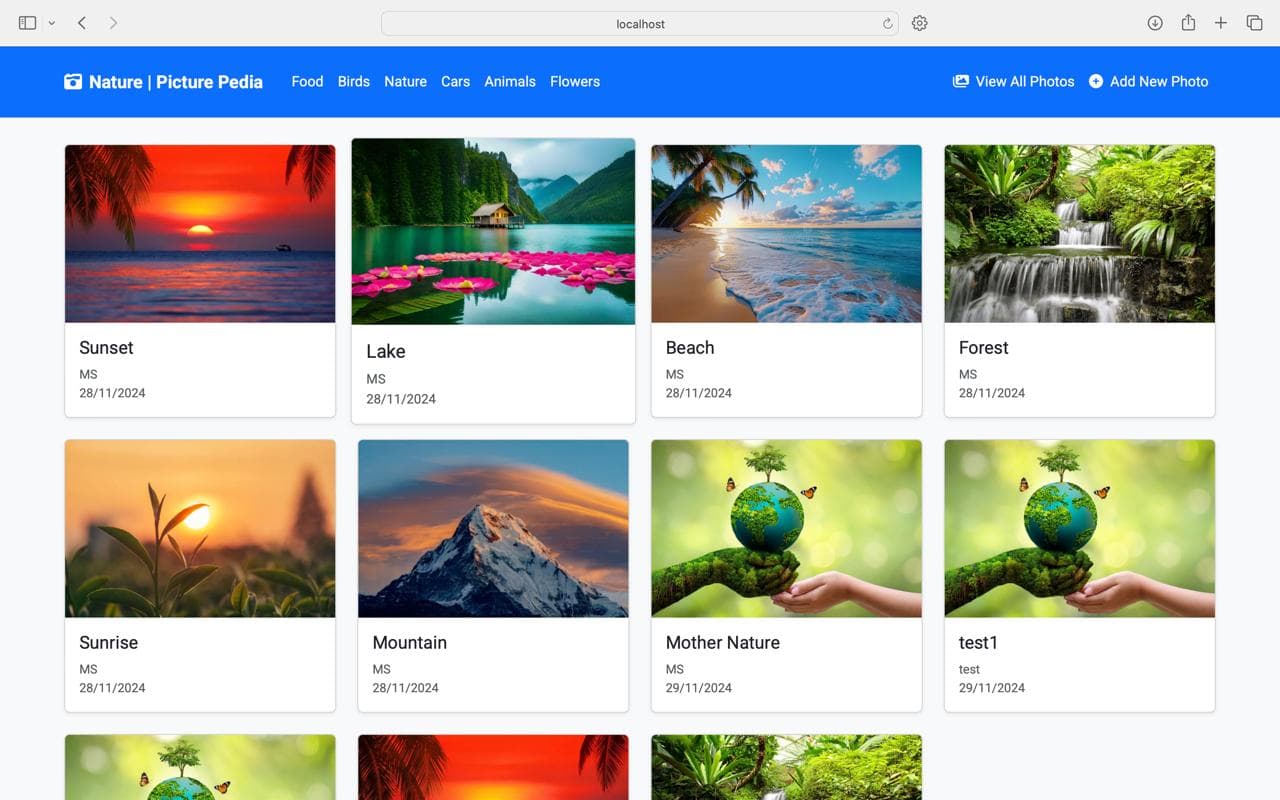Viewport: 1280px width, 800px height.
Task: Click the gallery icon next to View All Photos
Action: coord(961,82)
